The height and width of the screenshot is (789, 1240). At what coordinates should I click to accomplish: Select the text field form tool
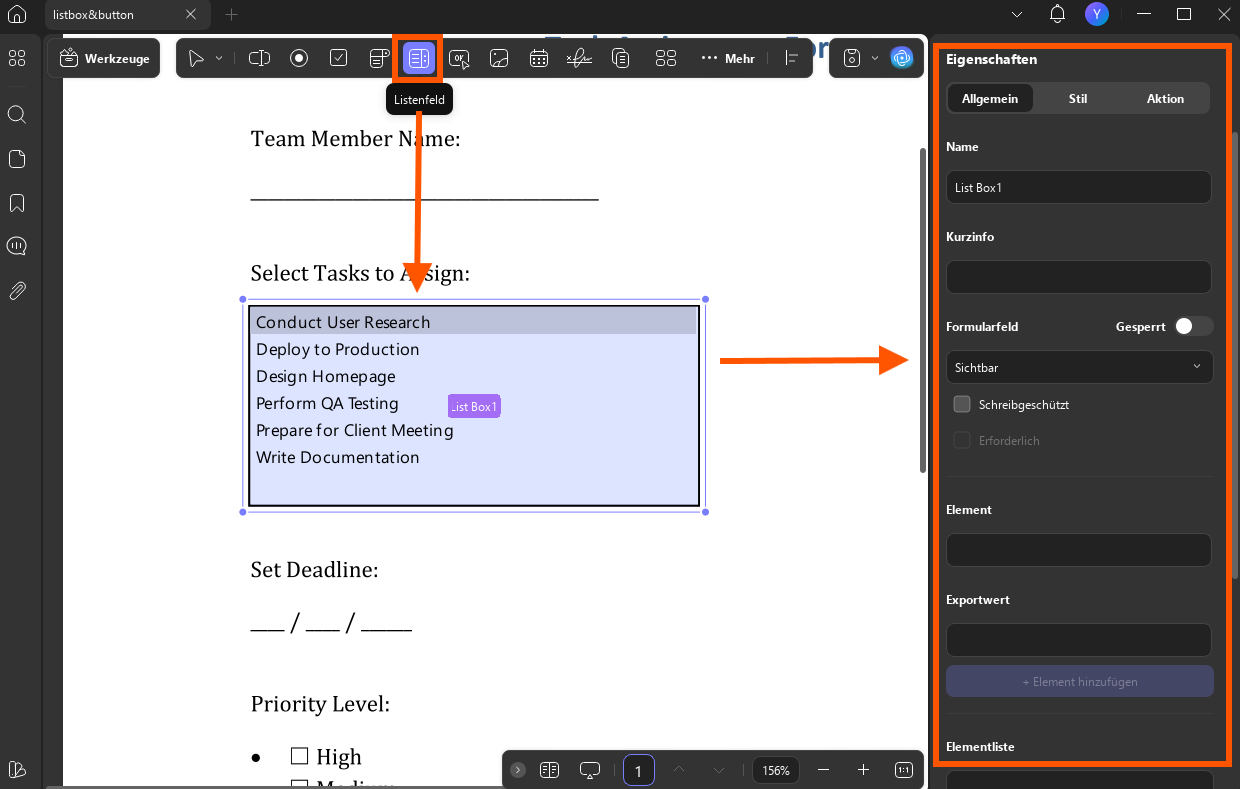tap(259, 58)
